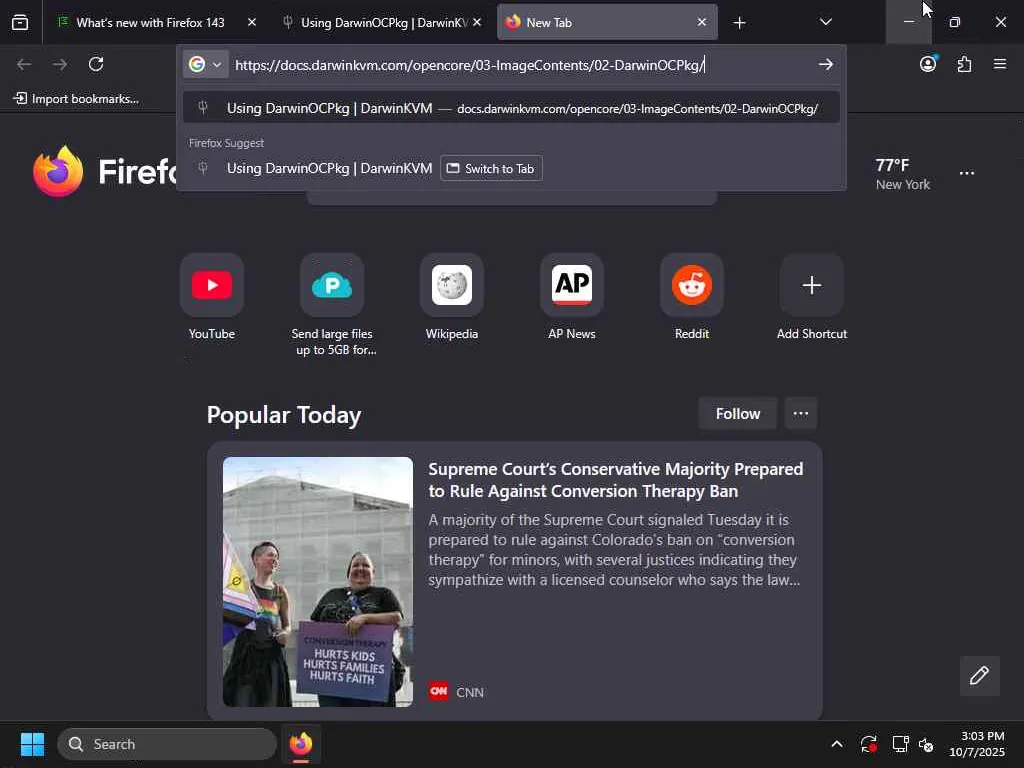Click the customize new tab pencil icon

click(x=980, y=675)
